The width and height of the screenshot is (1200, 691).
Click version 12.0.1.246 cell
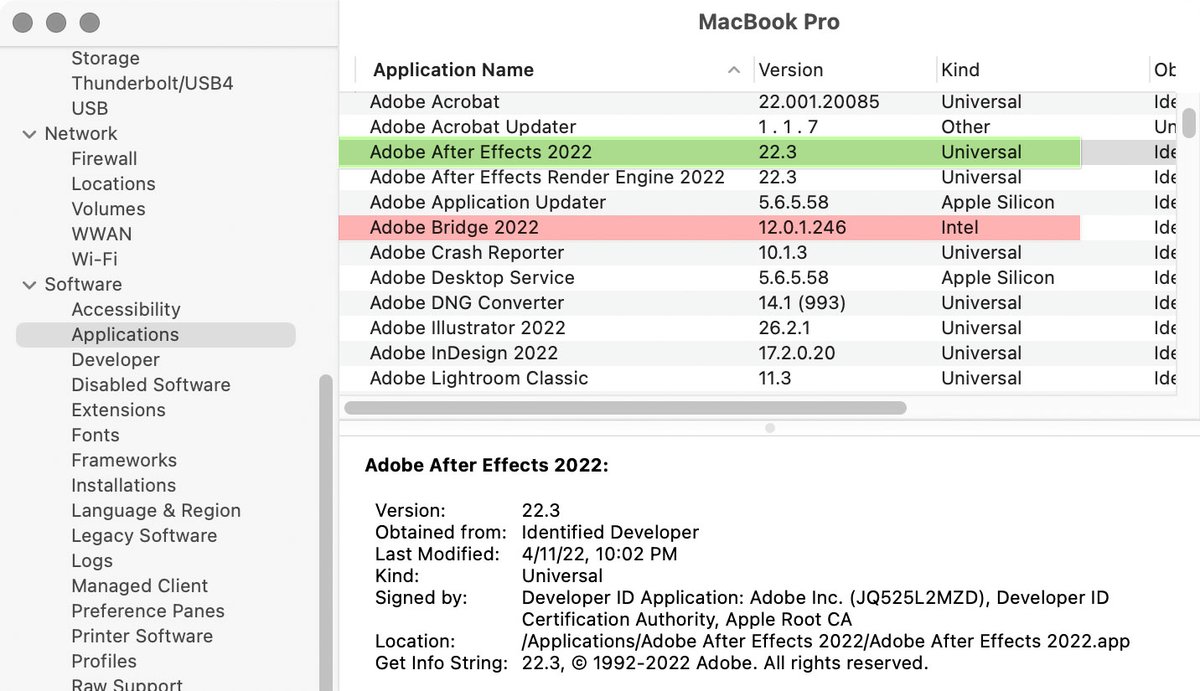[x=802, y=227]
